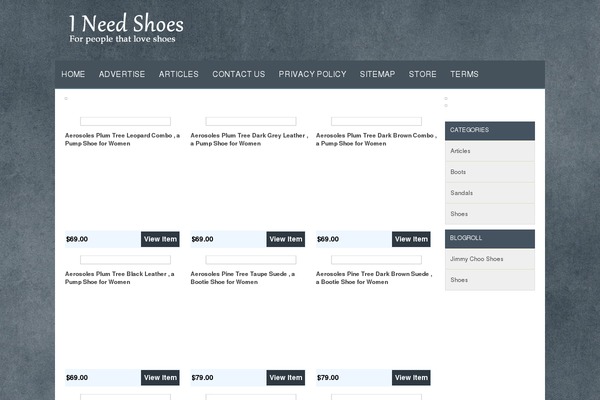Screen dimensions: 600x400
Task: Click the $69.00 price of Plum Tree Dark Grey Leather
Action: [202, 239]
